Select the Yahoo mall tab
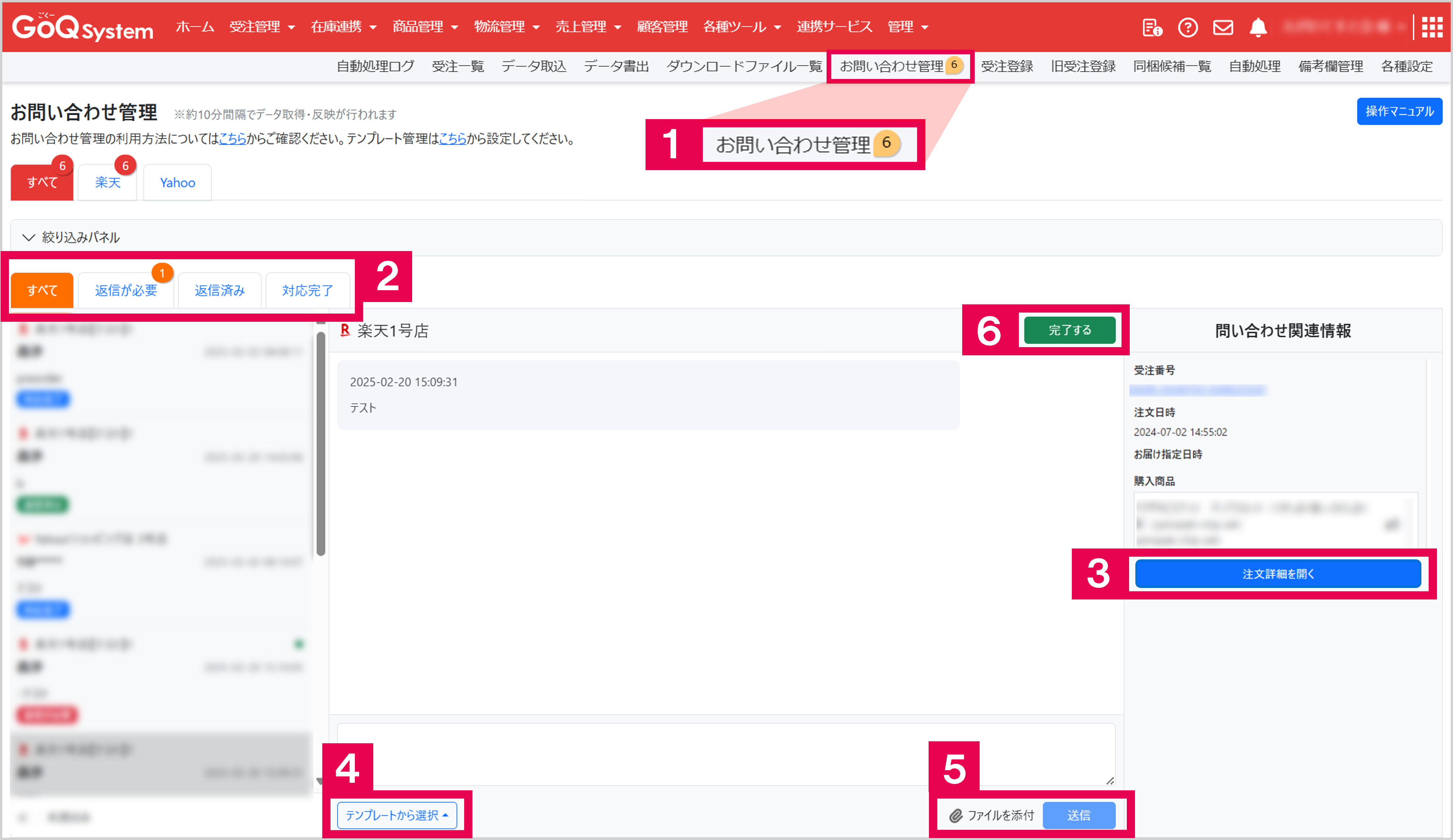This screenshot has height=840, width=1453. 177,183
